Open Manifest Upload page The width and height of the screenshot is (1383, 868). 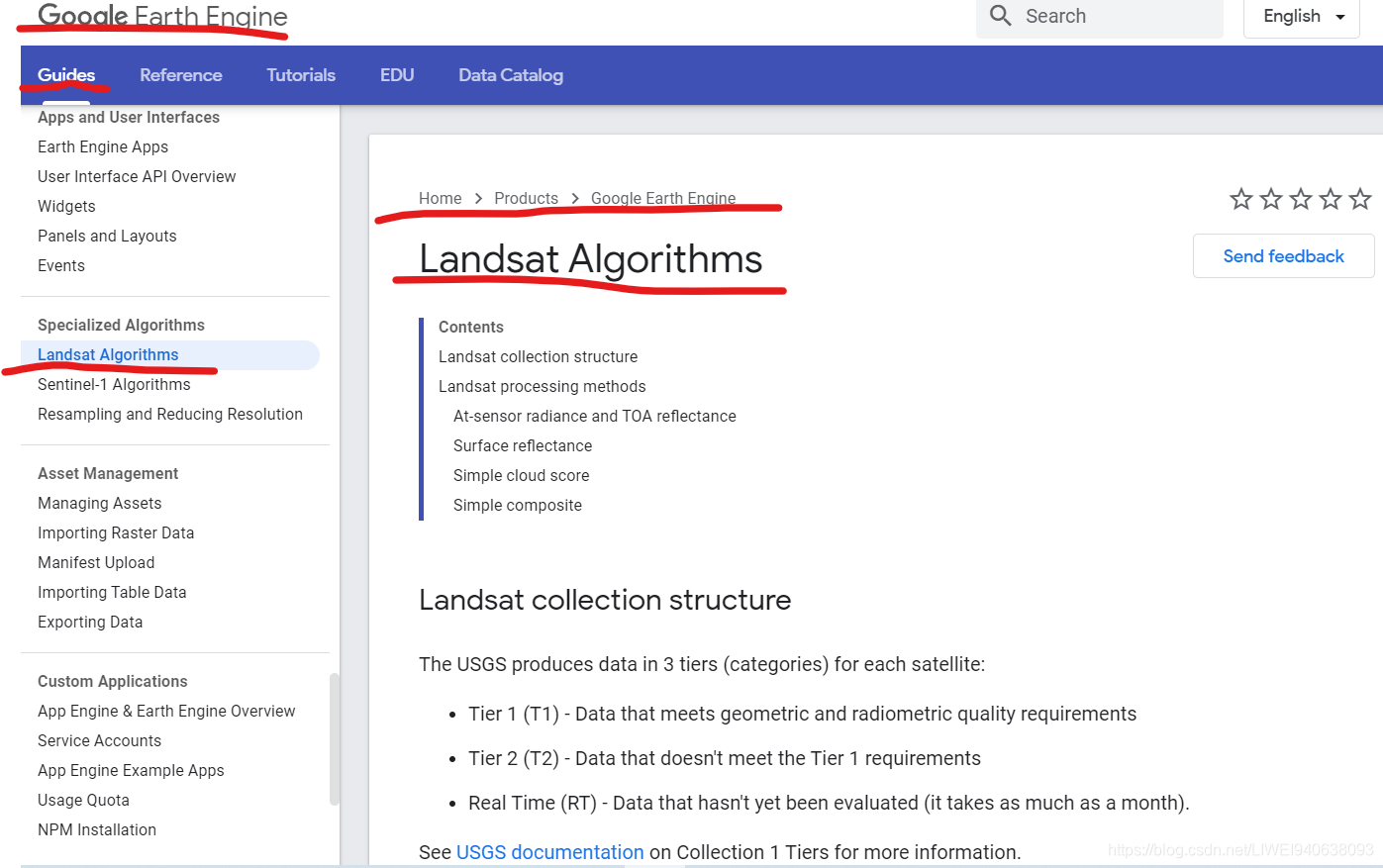point(96,562)
